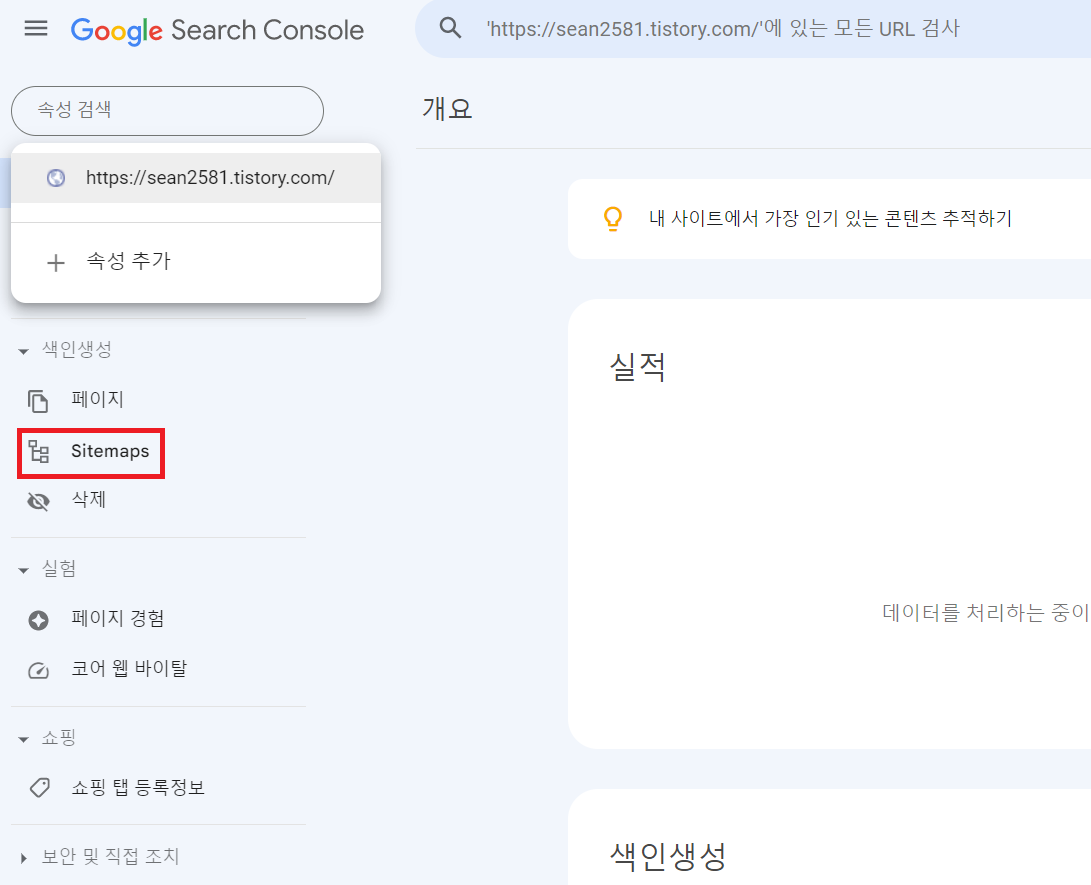Screen dimensions: 1091x885
Task: Click the crossed-eye icon beside 삭제
Action: tap(38, 501)
